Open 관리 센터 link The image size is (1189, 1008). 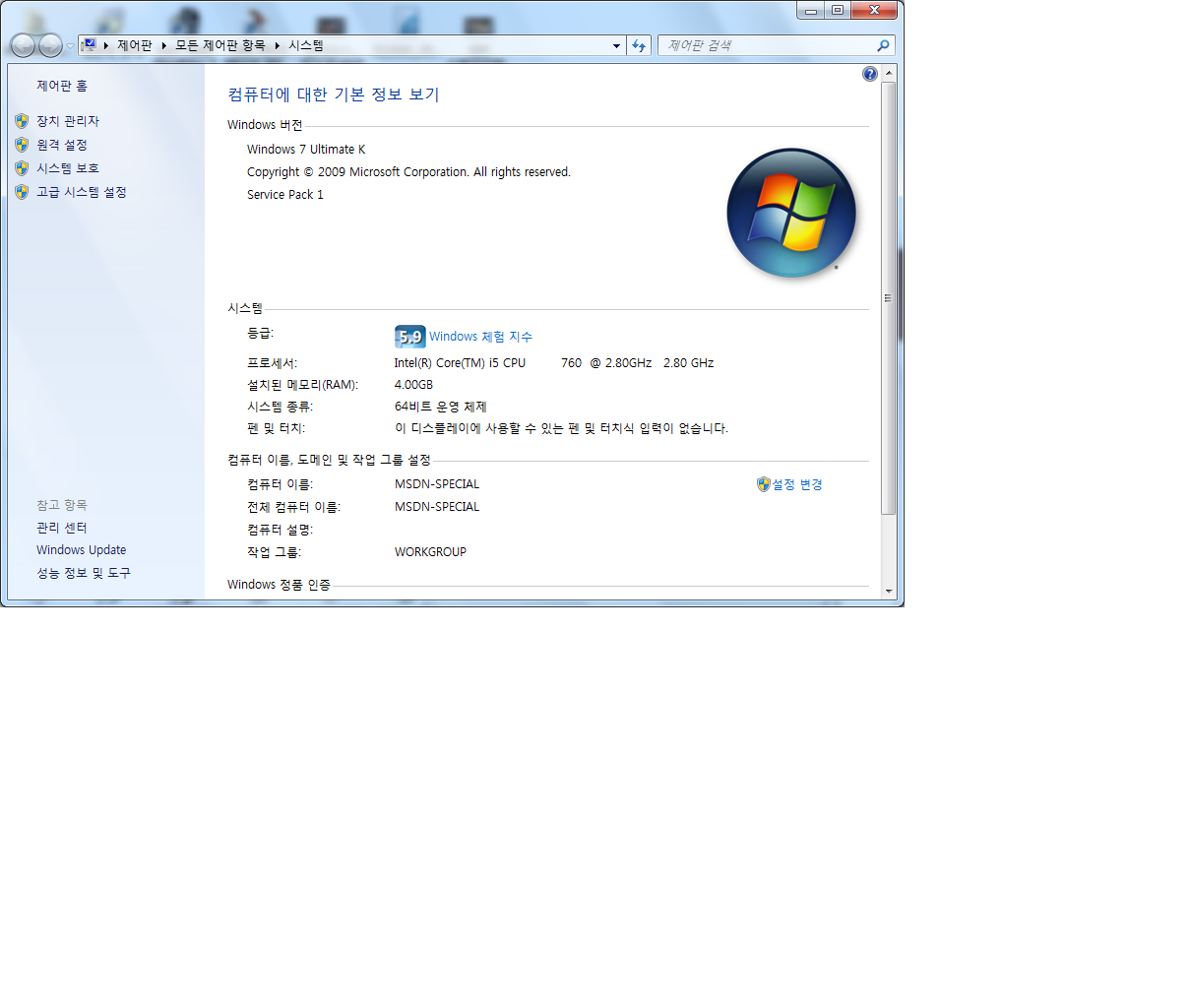click(62, 528)
